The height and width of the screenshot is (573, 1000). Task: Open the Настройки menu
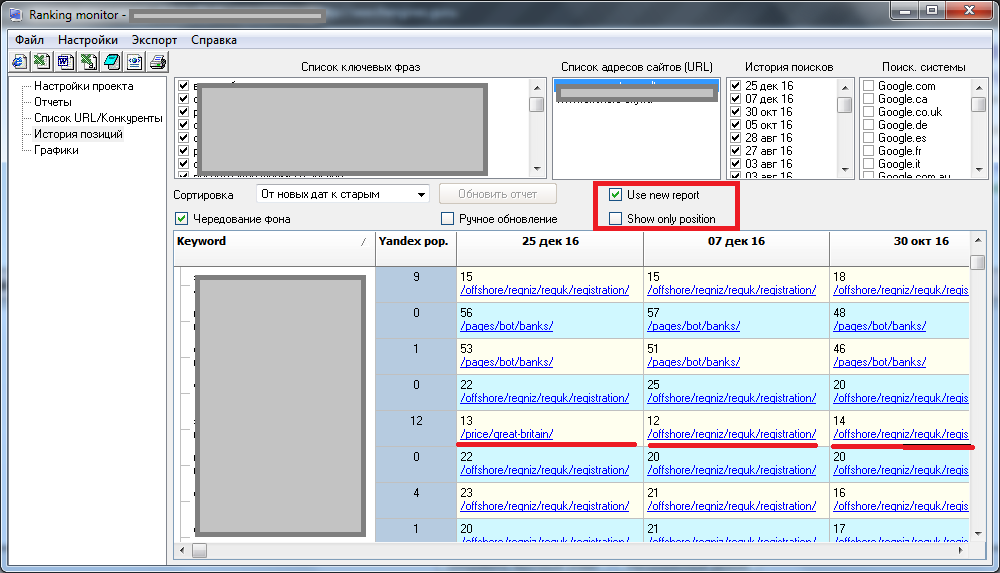88,40
